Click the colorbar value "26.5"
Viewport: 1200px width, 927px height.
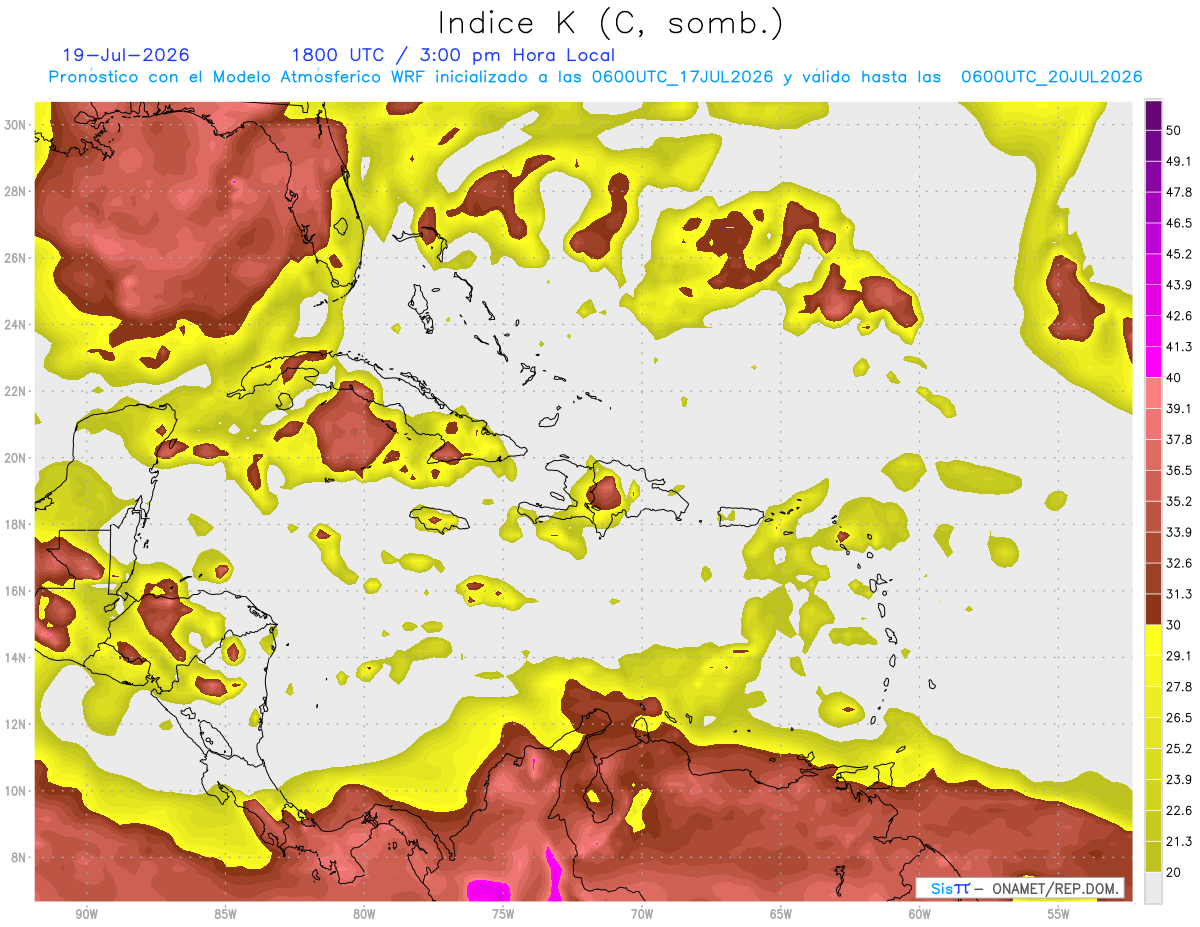pyautogui.click(x=1178, y=718)
